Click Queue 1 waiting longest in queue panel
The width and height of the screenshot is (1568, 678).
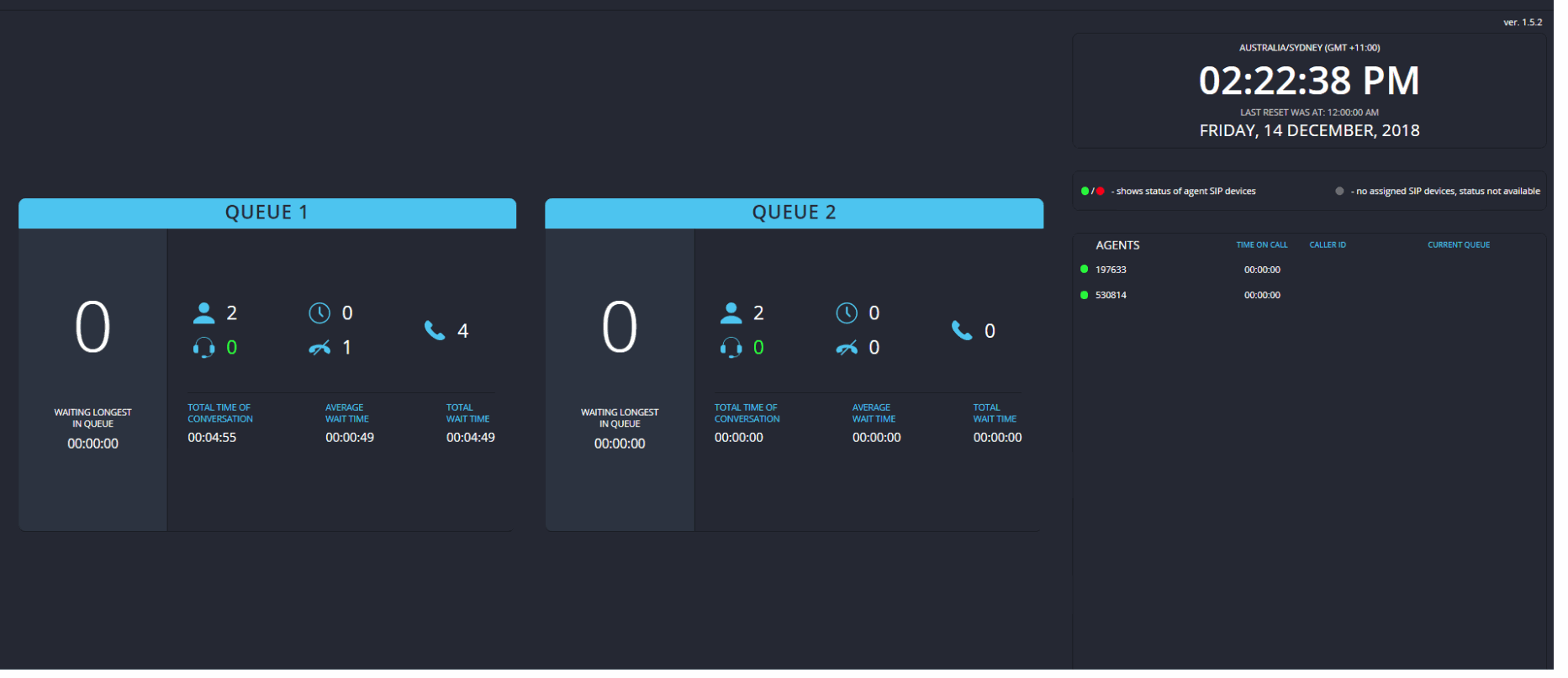pos(92,380)
